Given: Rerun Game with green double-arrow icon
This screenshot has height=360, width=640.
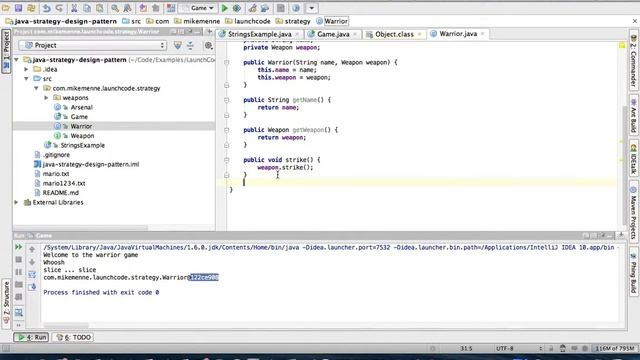Looking at the screenshot, I should 18,247.
